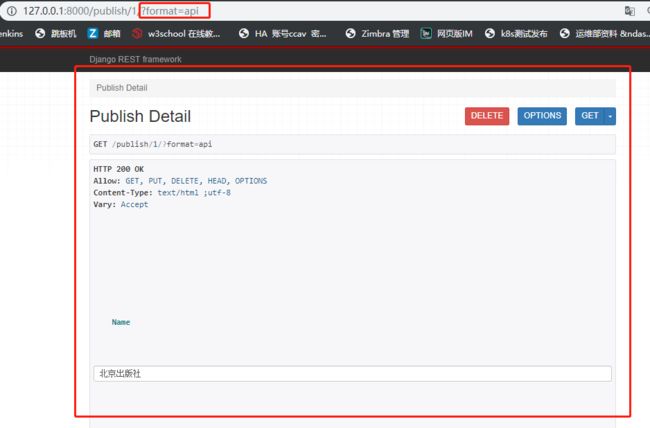Click the GET button
The height and width of the screenshot is (428, 650).
pyautogui.click(x=589, y=116)
